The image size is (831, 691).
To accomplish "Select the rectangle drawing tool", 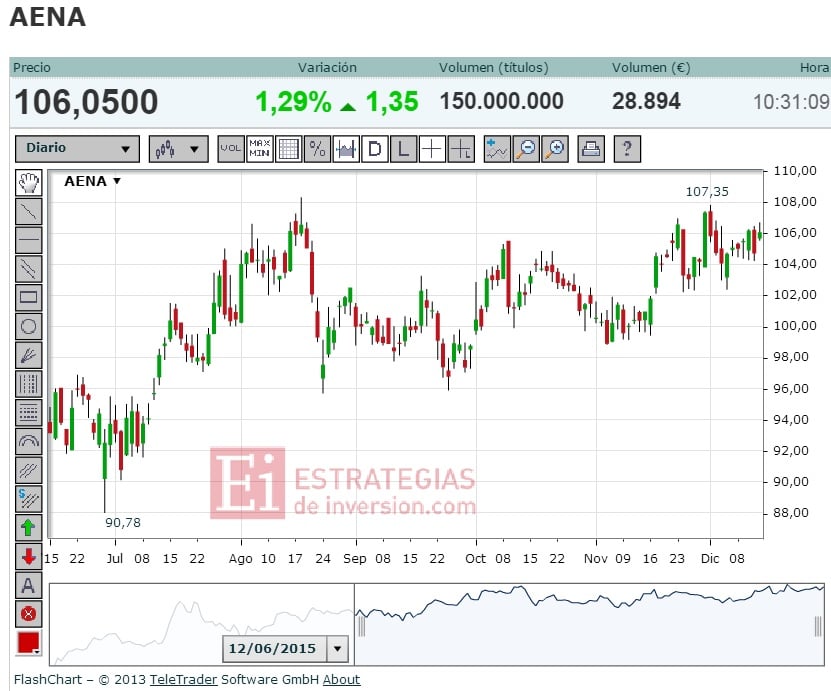I will 29,297.
